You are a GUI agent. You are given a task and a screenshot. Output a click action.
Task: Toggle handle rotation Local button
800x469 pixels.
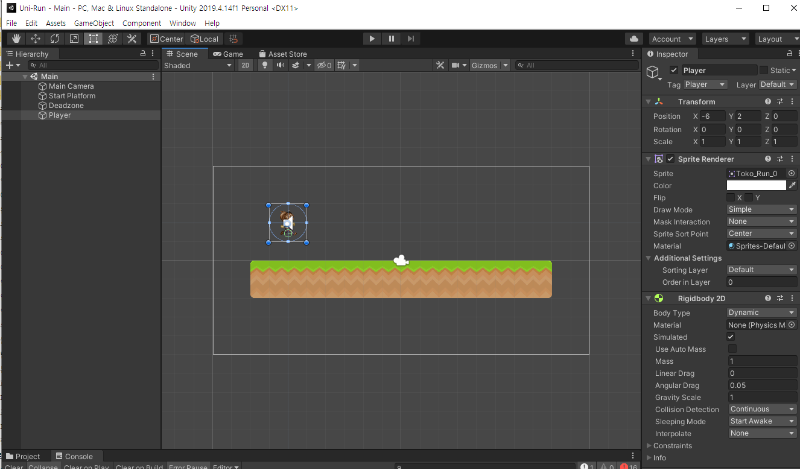click(x=204, y=39)
